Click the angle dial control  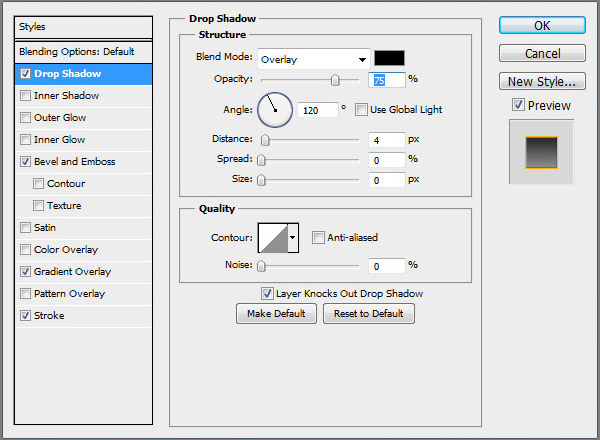click(x=275, y=108)
